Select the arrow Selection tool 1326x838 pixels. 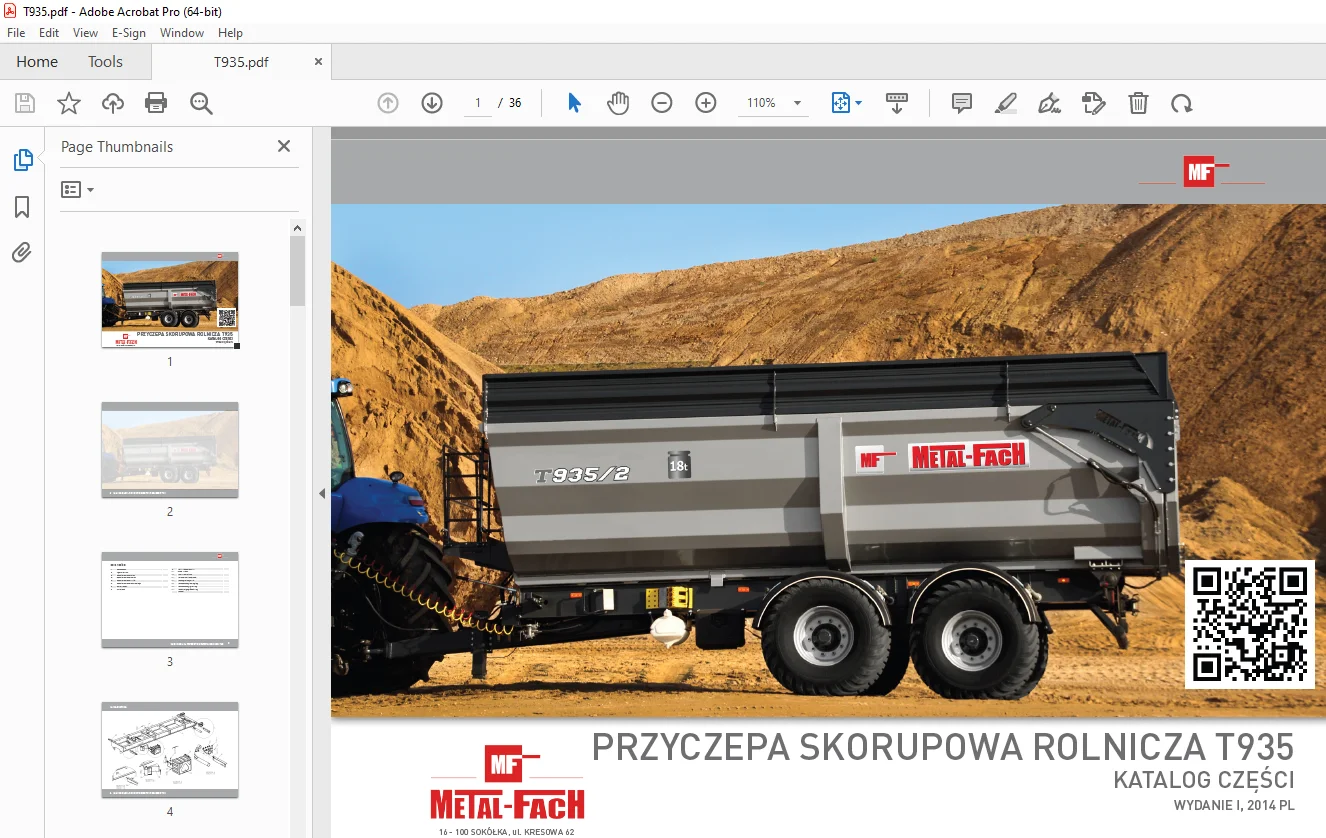tap(574, 103)
